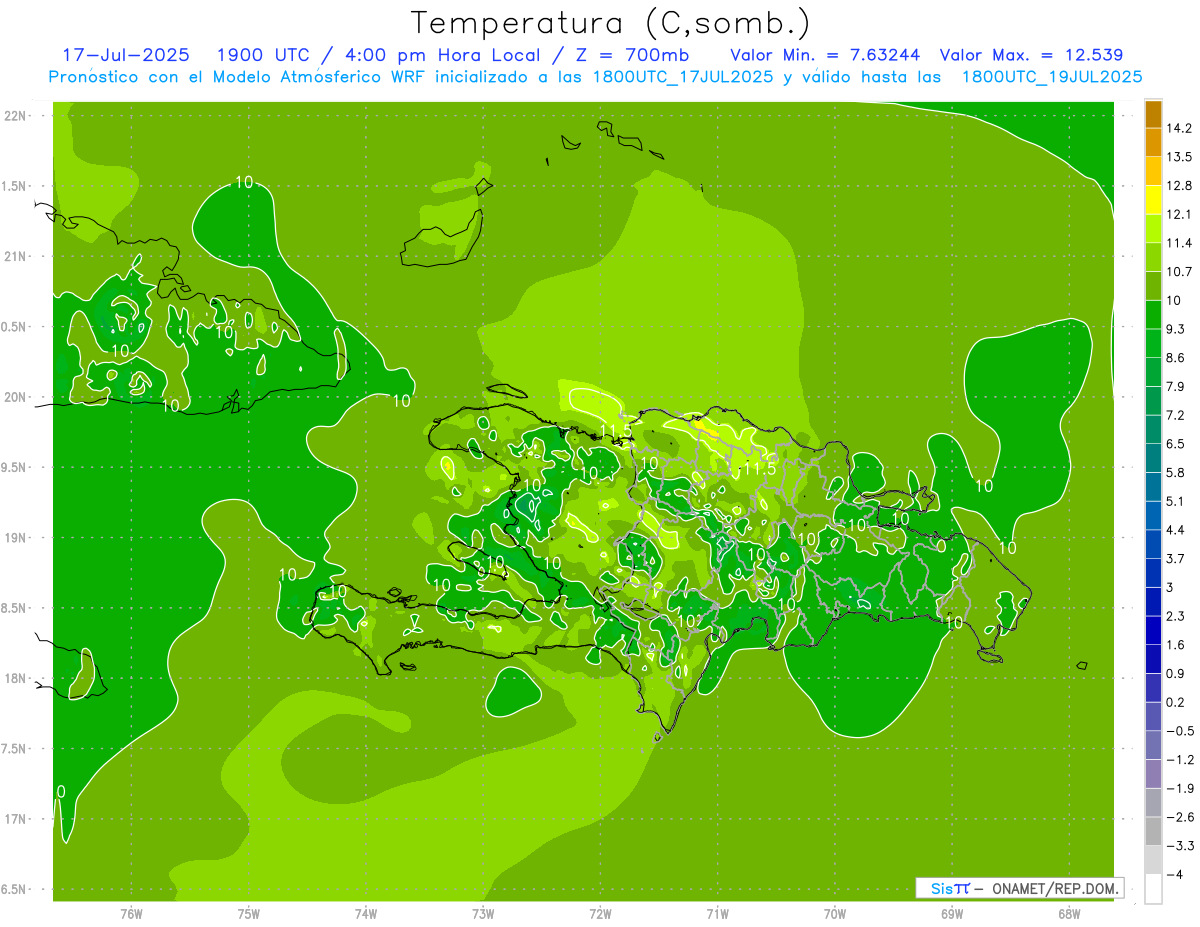Viewport: 1200px width, 927px height.
Task: Click the '69W' longitude axis label
Action: (952, 913)
